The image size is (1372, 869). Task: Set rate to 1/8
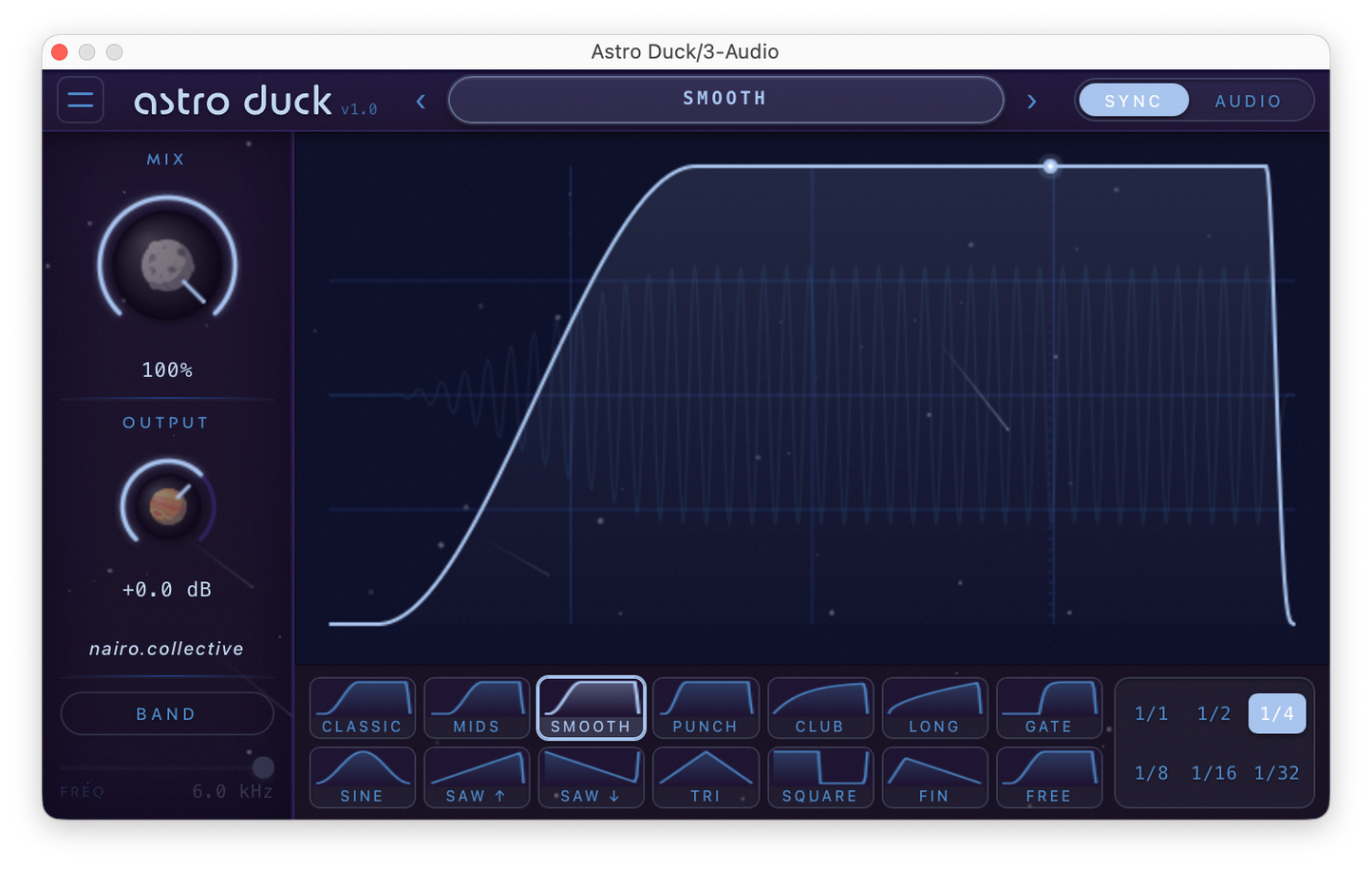pyautogui.click(x=1152, y=773)
